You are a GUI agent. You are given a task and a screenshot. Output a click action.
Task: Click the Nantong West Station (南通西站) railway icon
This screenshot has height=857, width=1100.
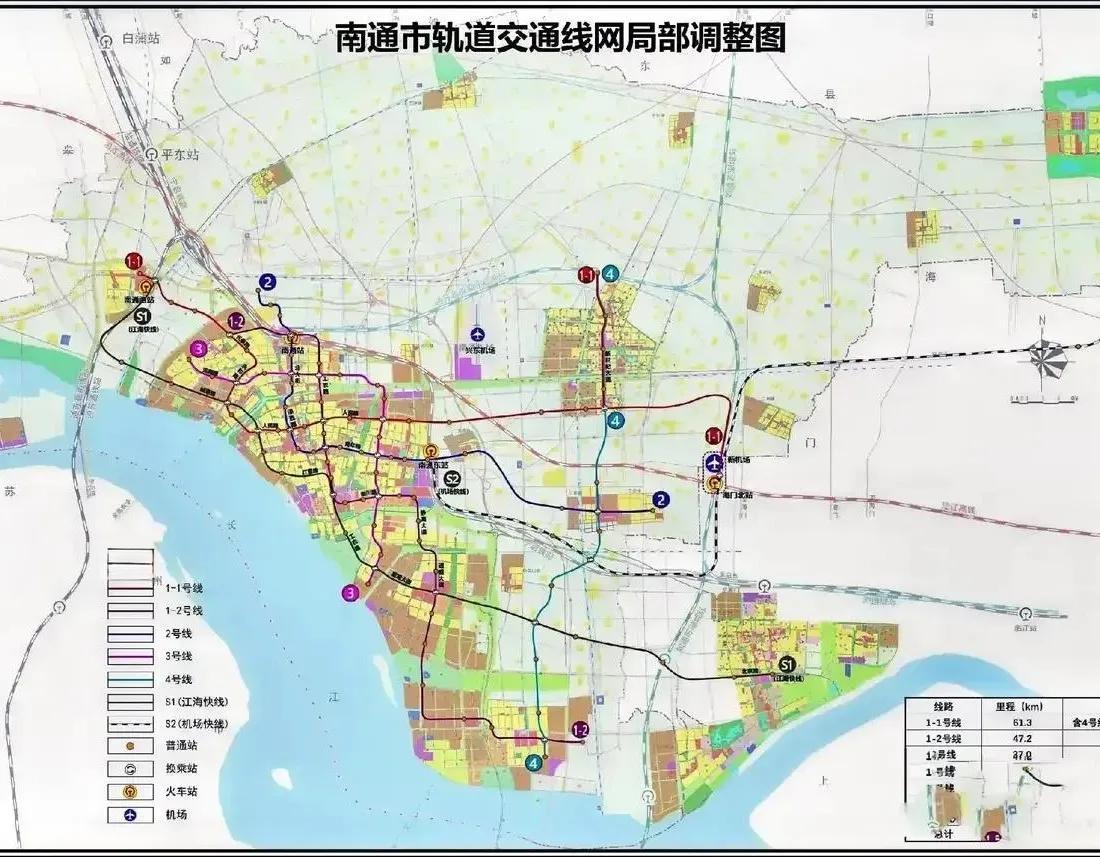146,286
